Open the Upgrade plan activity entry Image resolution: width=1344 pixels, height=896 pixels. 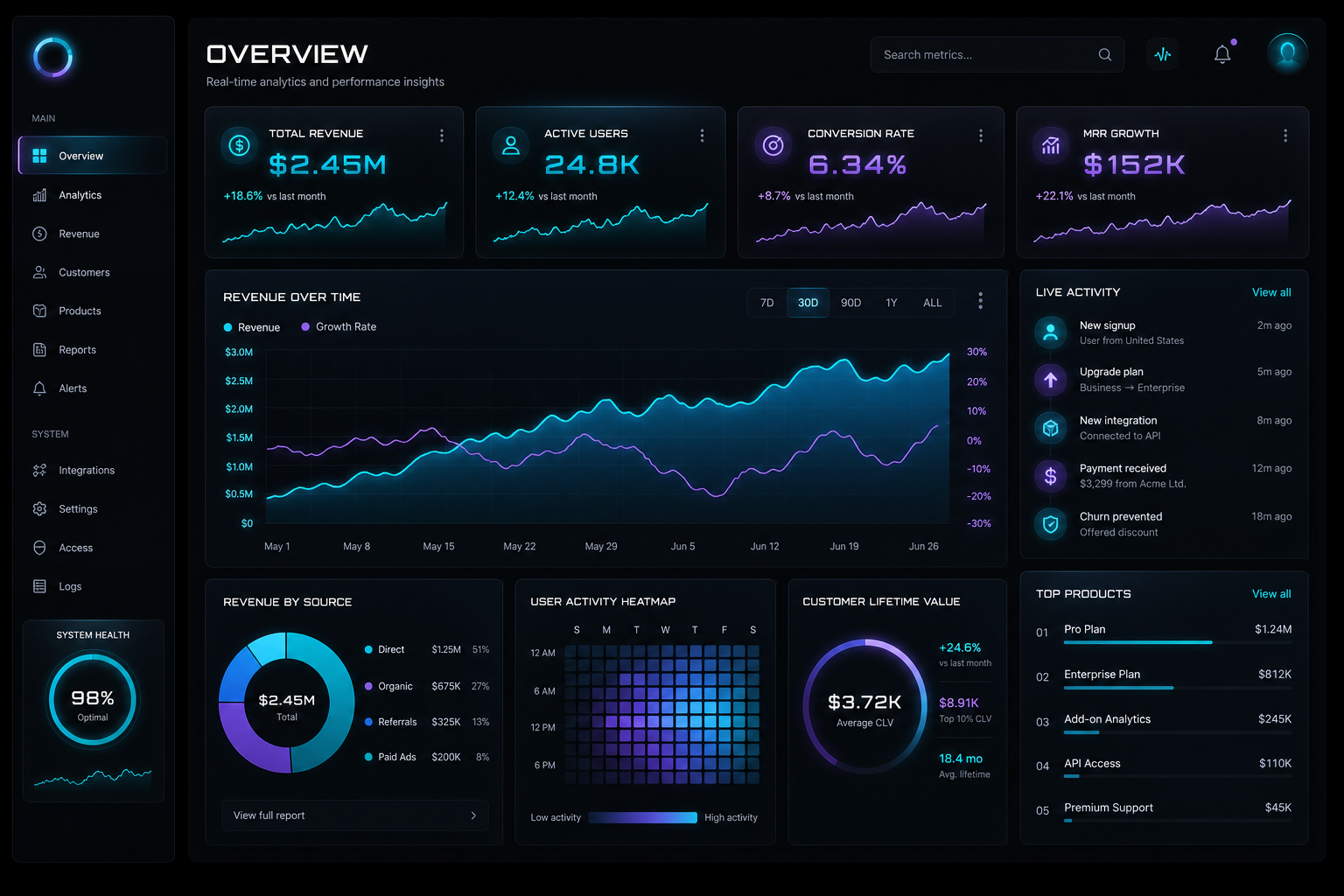point(1164,380)
